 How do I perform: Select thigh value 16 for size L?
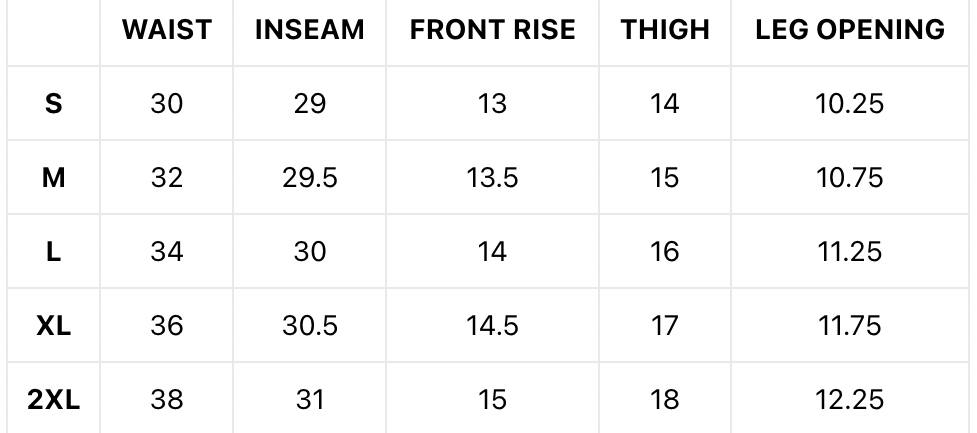click(665, 252)
